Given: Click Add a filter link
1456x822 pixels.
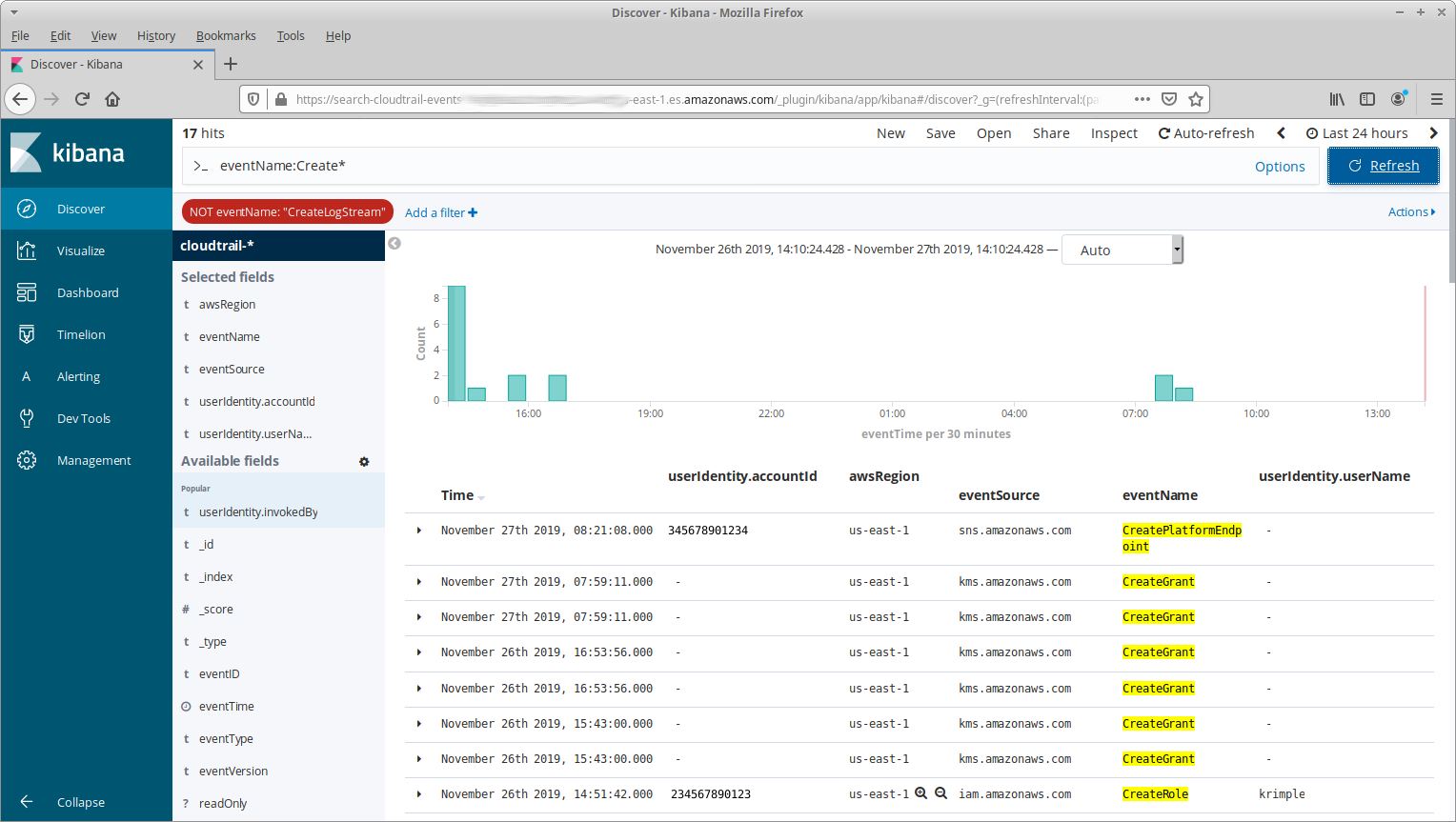Looking at the screenshot, I should 440,211.
